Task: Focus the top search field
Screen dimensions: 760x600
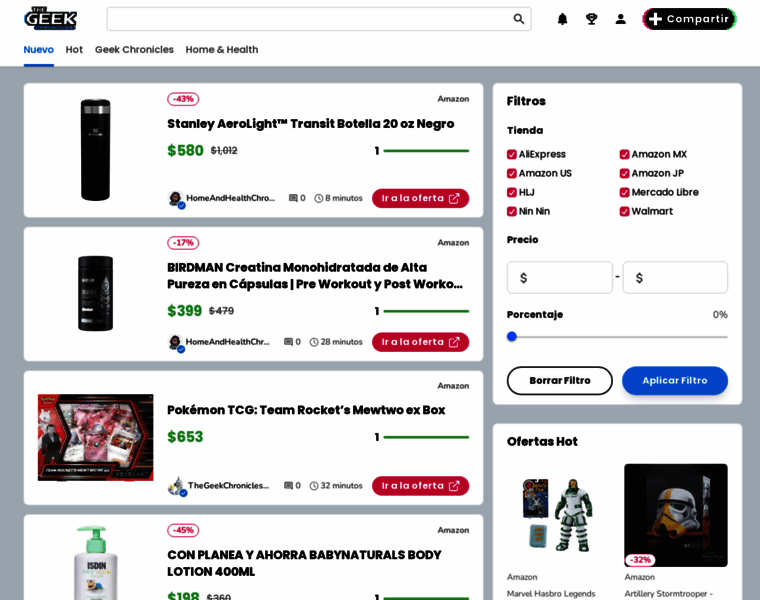Action: (x=319, y=19)
